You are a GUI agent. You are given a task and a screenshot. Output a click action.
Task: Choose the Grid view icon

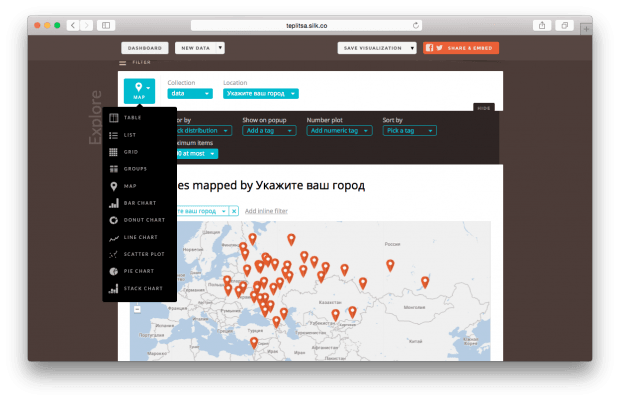(114, 152)
